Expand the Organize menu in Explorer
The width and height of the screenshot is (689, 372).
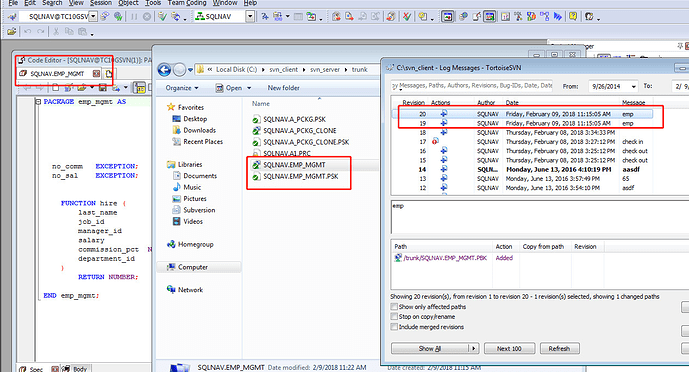click(x=181, y=88)
